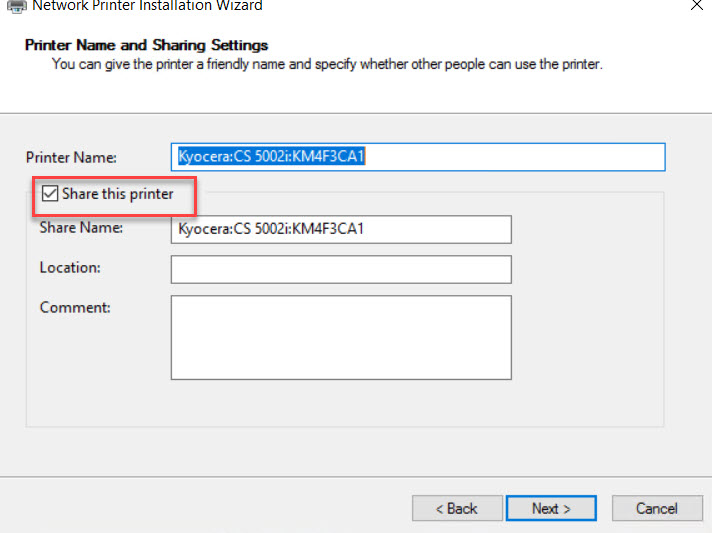
Task: Proceed with the Next button
Action: coord(551,508)
